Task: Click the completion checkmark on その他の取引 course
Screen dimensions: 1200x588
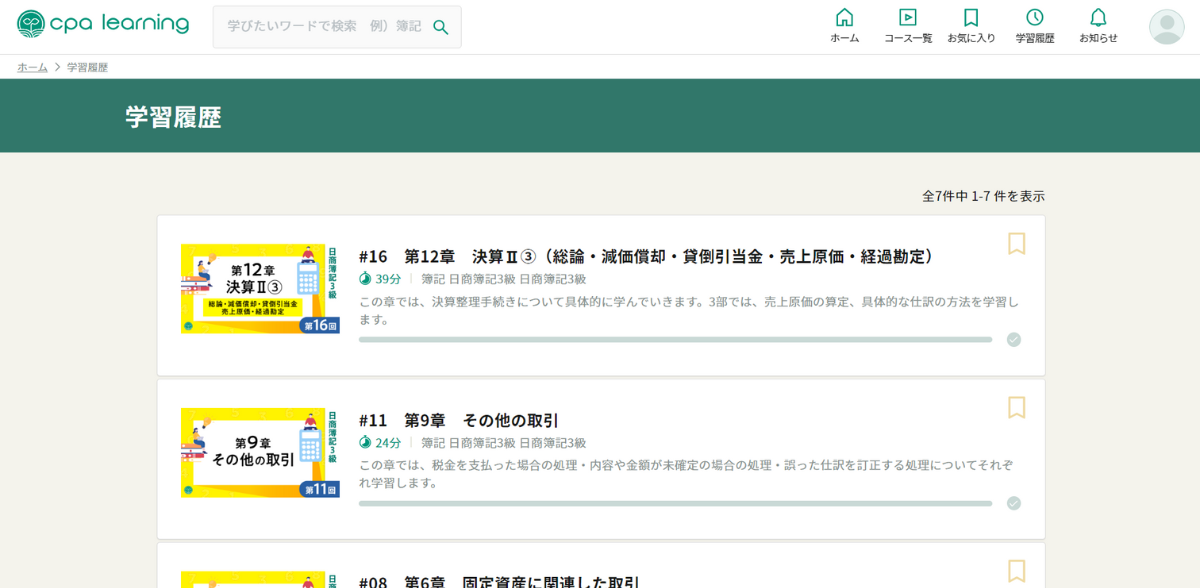Action: [1012, 505]
